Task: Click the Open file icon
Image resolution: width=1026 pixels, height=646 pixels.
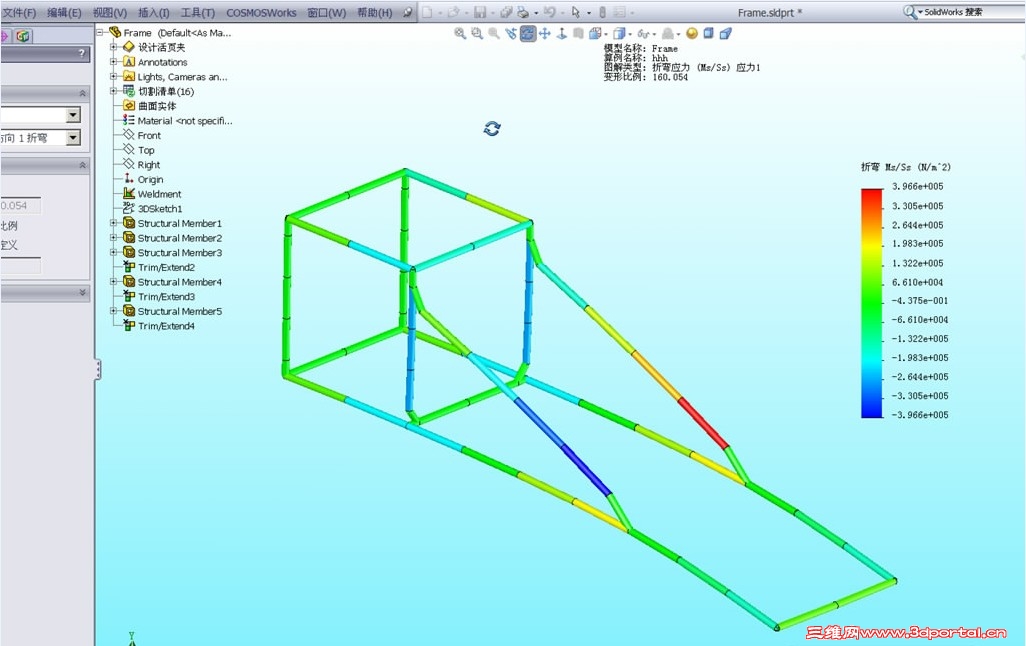Action: tap(453, 12)
